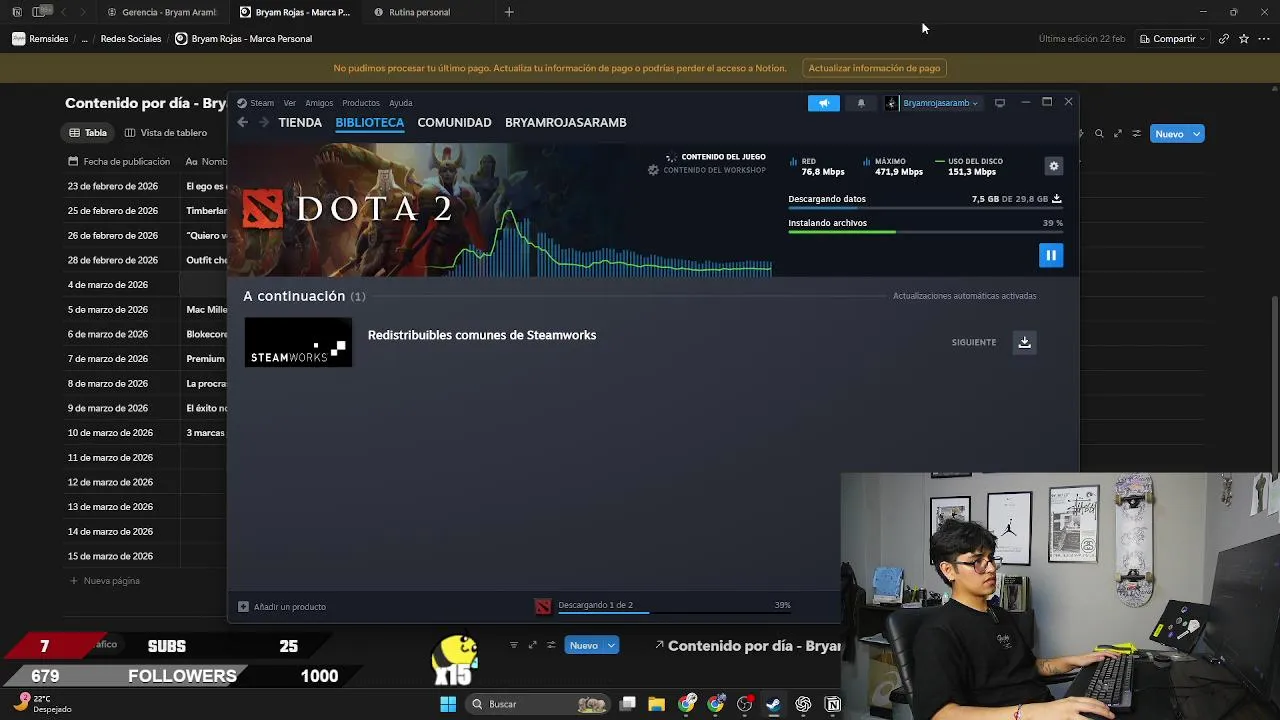Image resolution: width=1280 pixels, height=720 pixels.
Task: Open the weather widget showing 22°C
Action: [x=44, y=704]
